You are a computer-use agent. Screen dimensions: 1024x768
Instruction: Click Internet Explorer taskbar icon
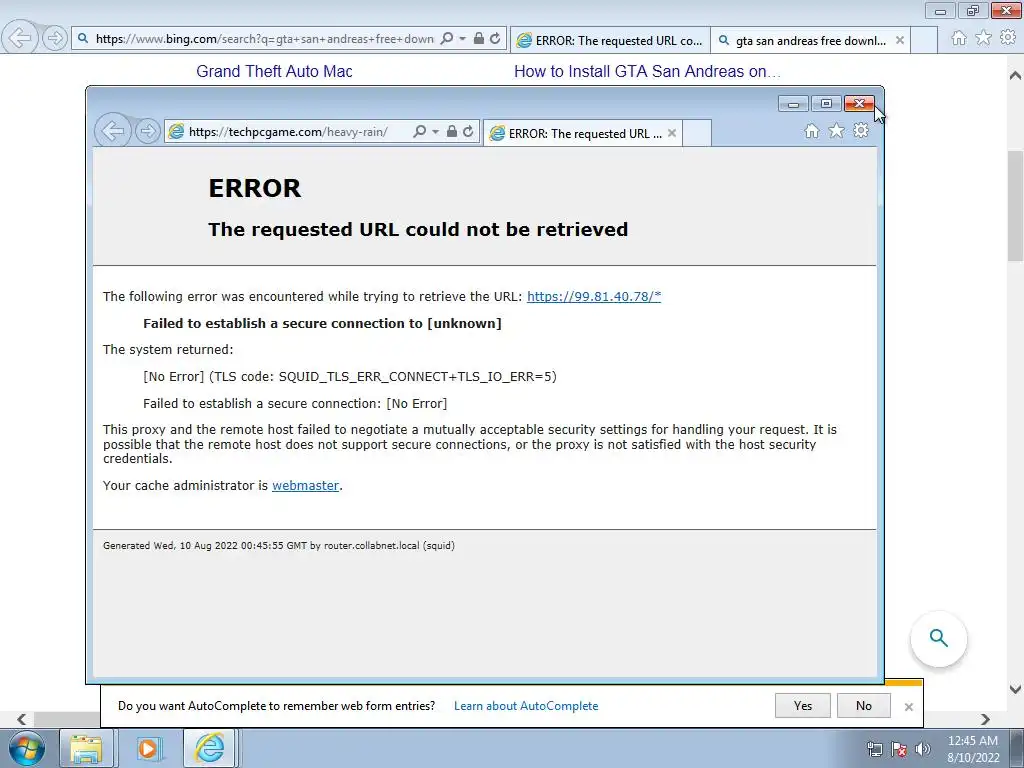(x=209, y=748)
